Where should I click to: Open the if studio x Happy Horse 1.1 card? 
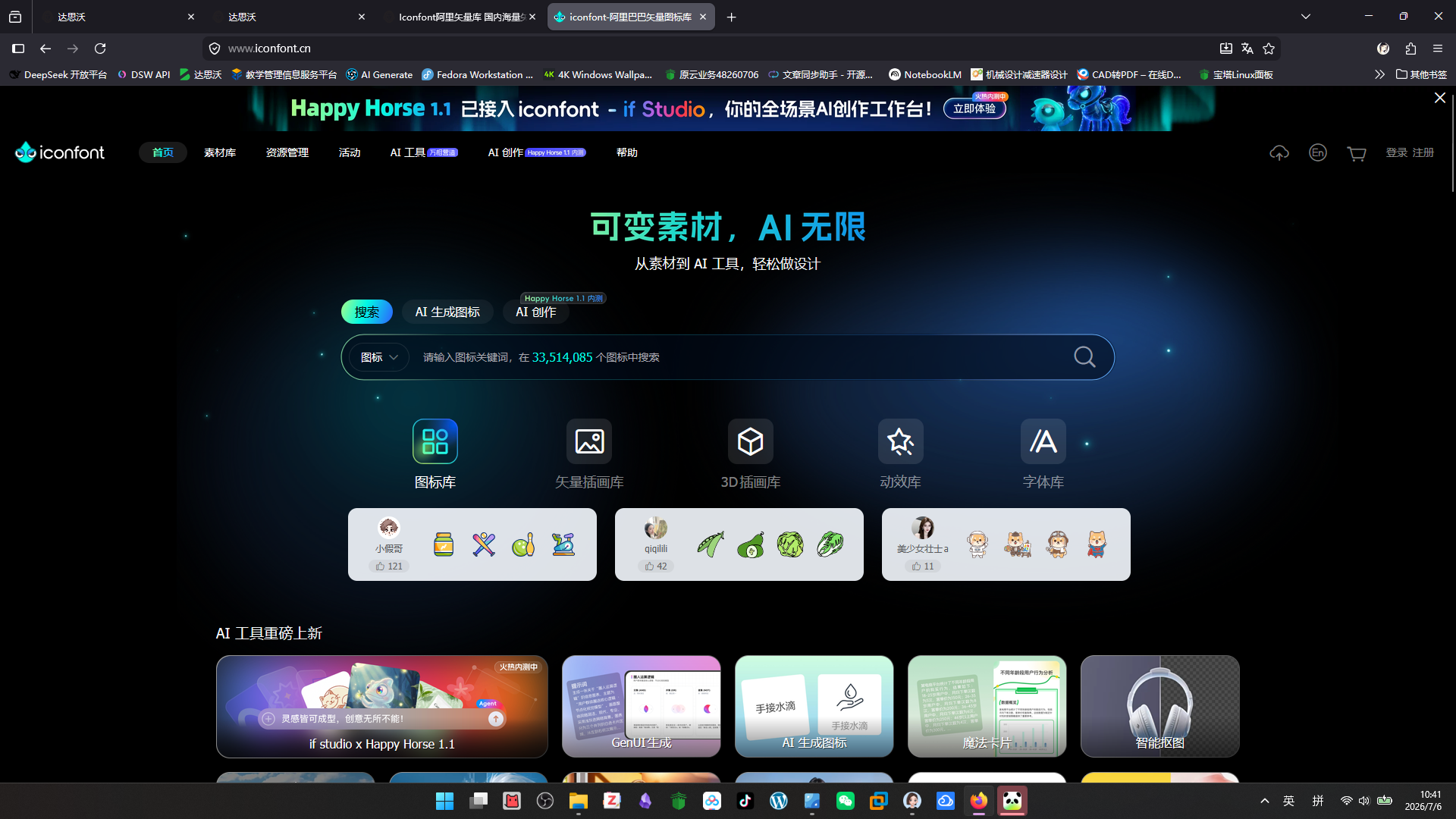382,707
